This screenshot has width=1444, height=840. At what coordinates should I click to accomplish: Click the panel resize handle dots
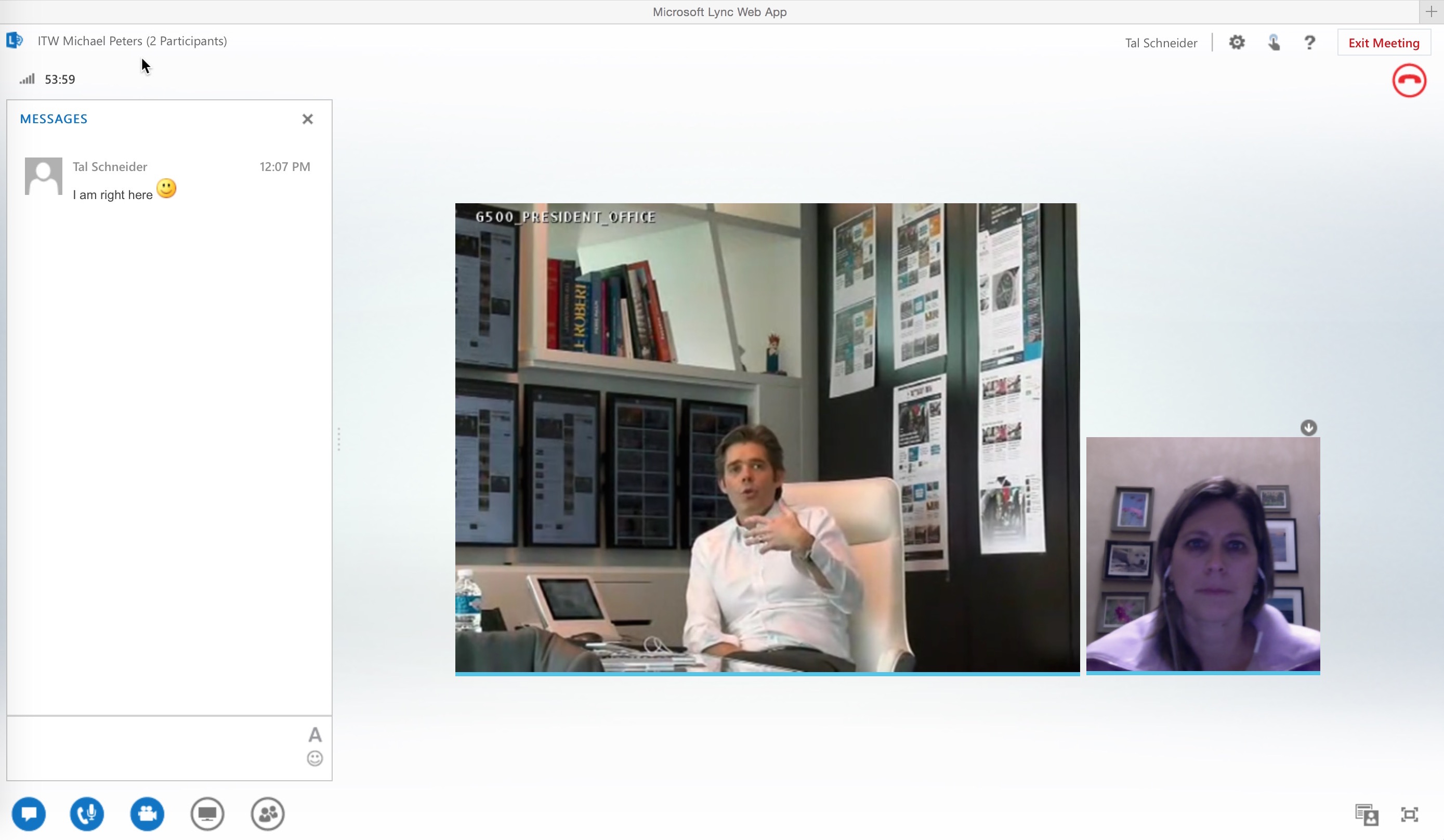[339, 439]
